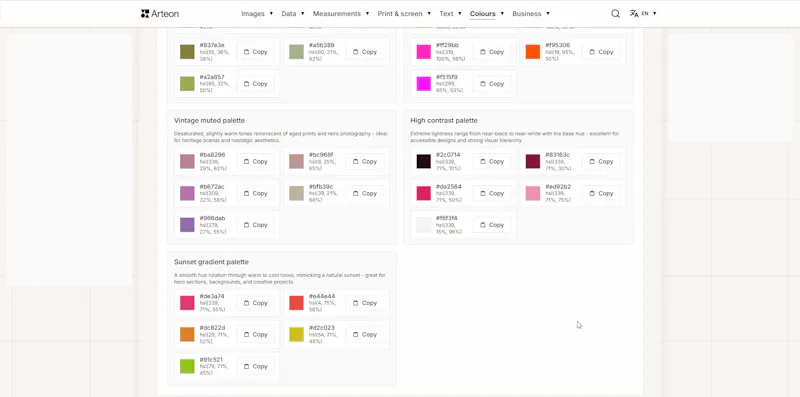Click the #bfb39c beige swatch
The height and width of the screenshot is (397, 800).
[x=296, y=193]
